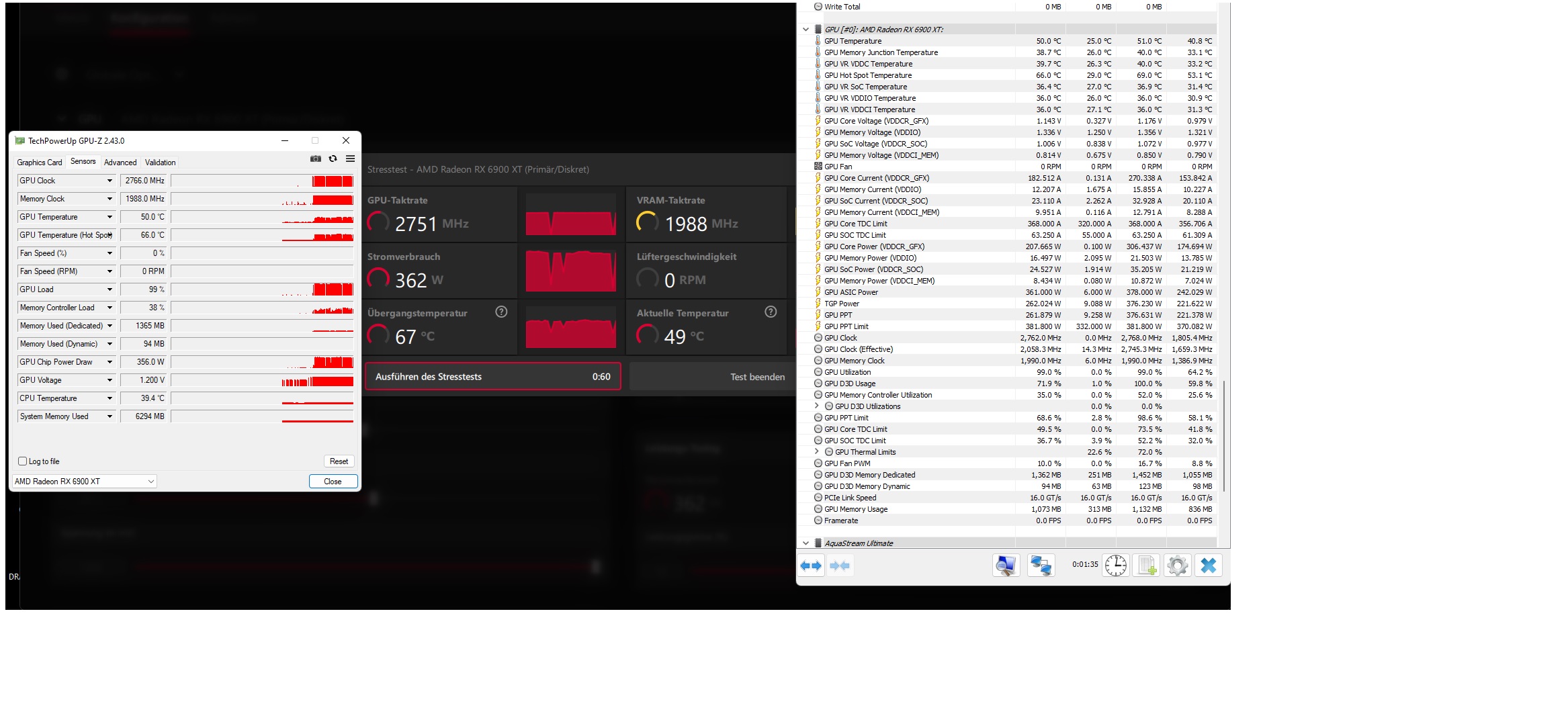The image size is (1568, 720).
Task: Collapse the AquaStream Ultimate section
Action: click(805, 543)
